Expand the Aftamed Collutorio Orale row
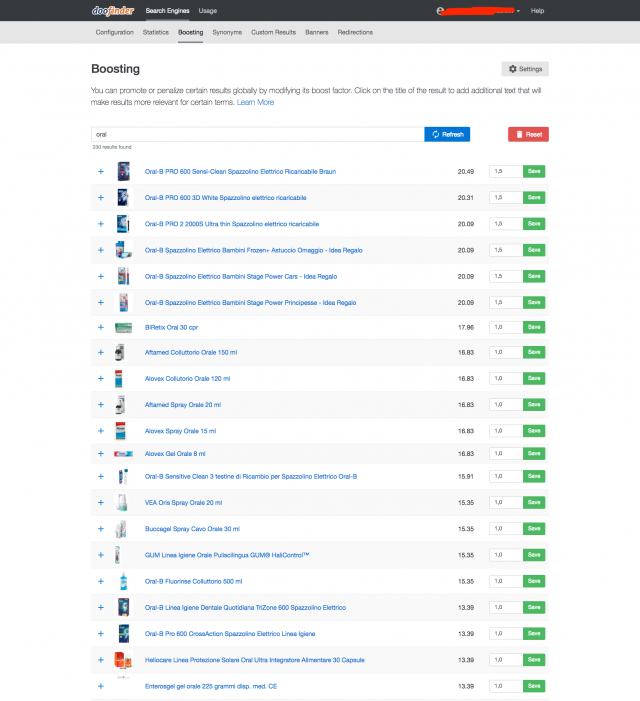Image resolution: width=640 pixels, height=701 pixels. pos(101,352)
